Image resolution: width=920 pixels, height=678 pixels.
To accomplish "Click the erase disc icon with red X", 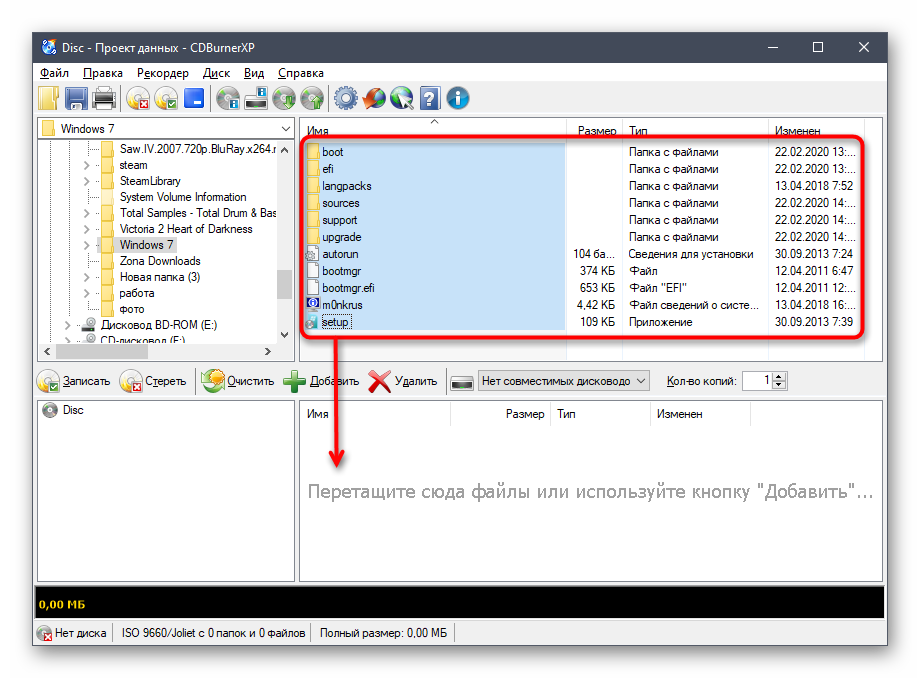I will [x=137, y=98].
